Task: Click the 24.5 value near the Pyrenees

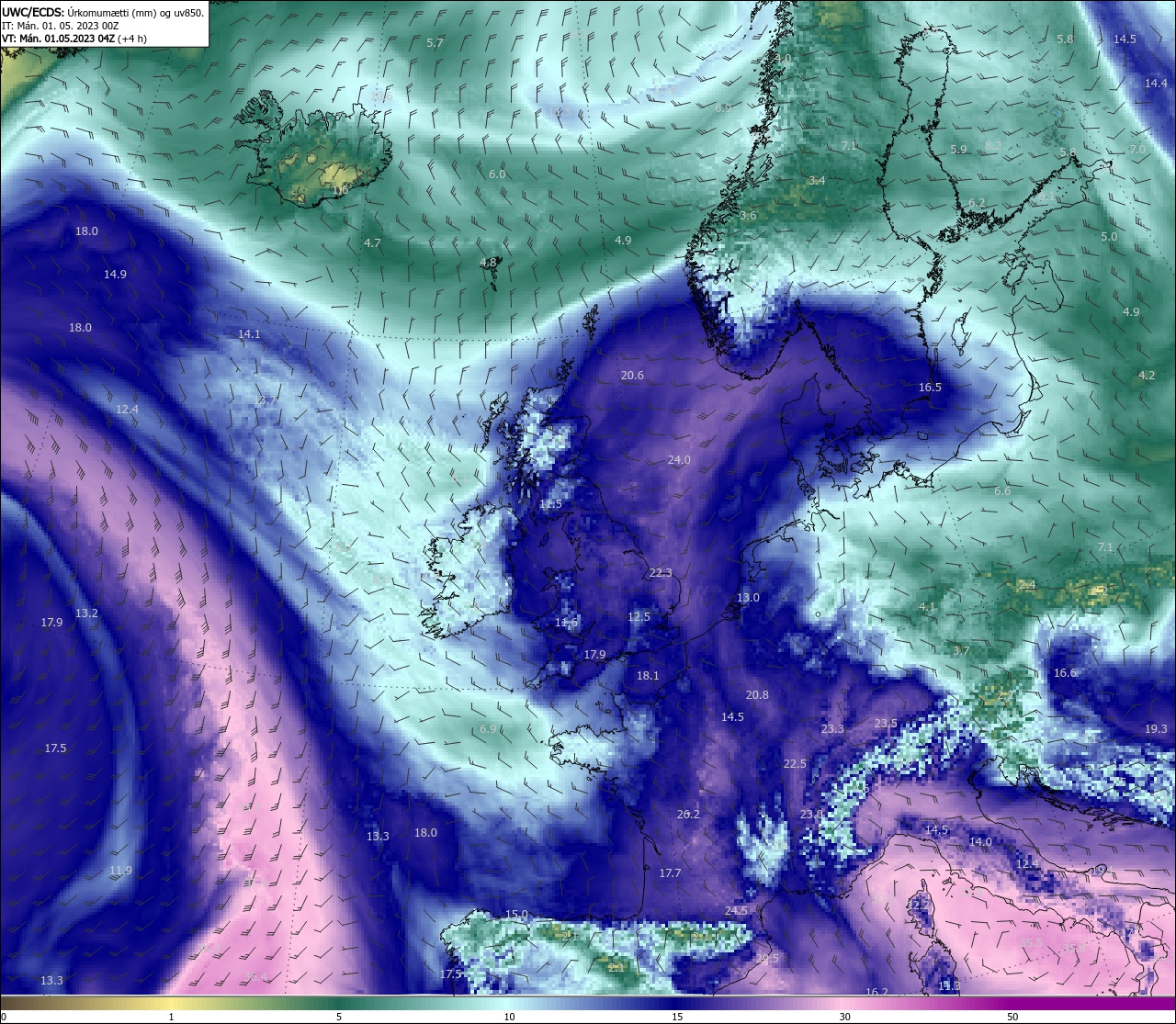Action: (736, 911)
